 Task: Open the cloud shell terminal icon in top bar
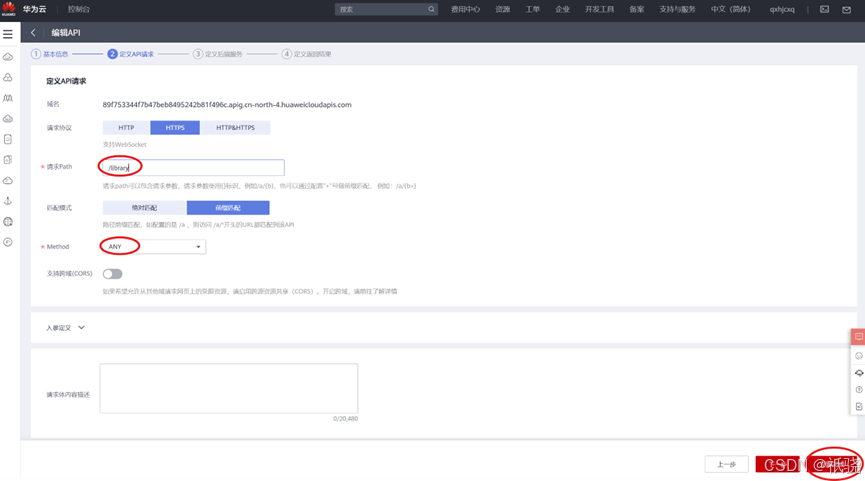824,9
